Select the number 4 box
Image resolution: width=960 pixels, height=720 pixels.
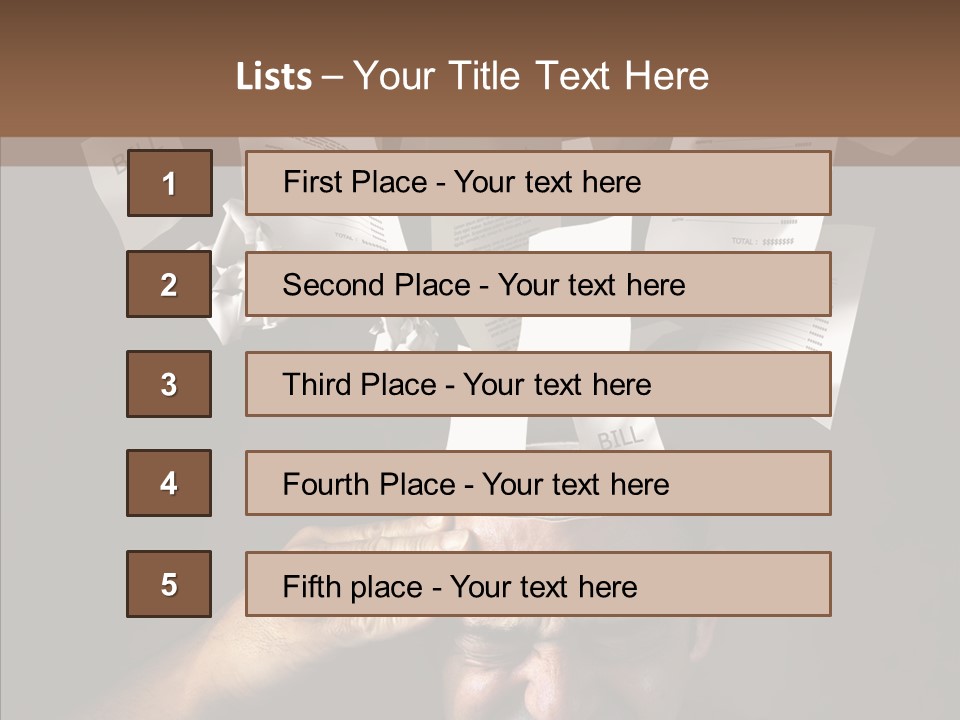click(169, 483)
